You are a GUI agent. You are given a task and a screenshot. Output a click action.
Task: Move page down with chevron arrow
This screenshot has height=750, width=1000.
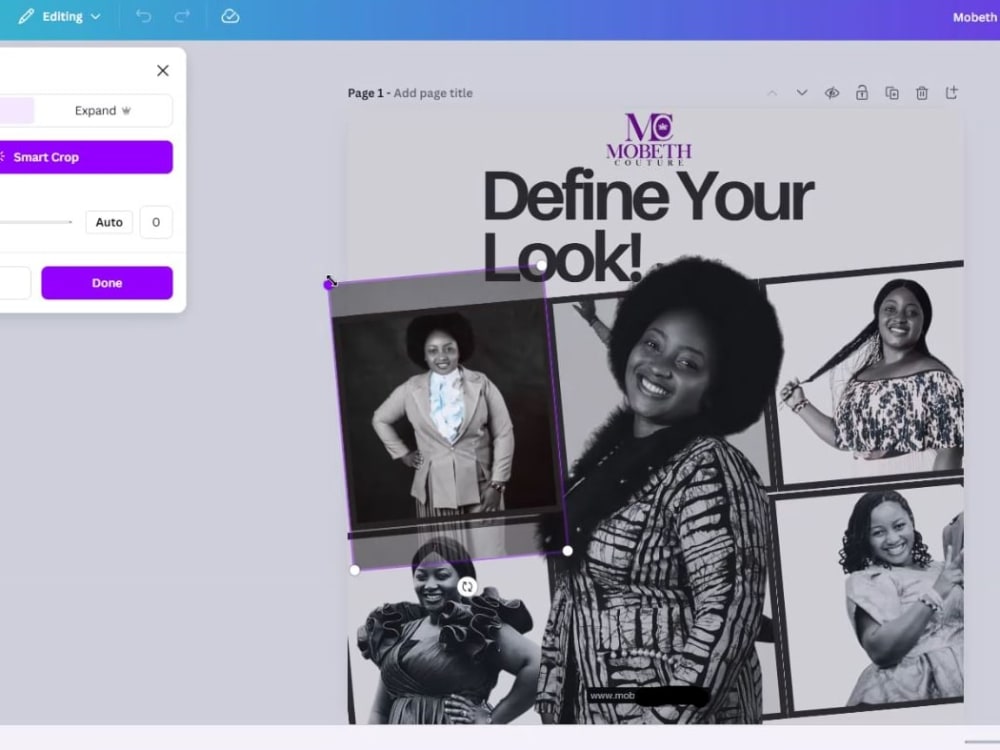[x=802, y=93]
